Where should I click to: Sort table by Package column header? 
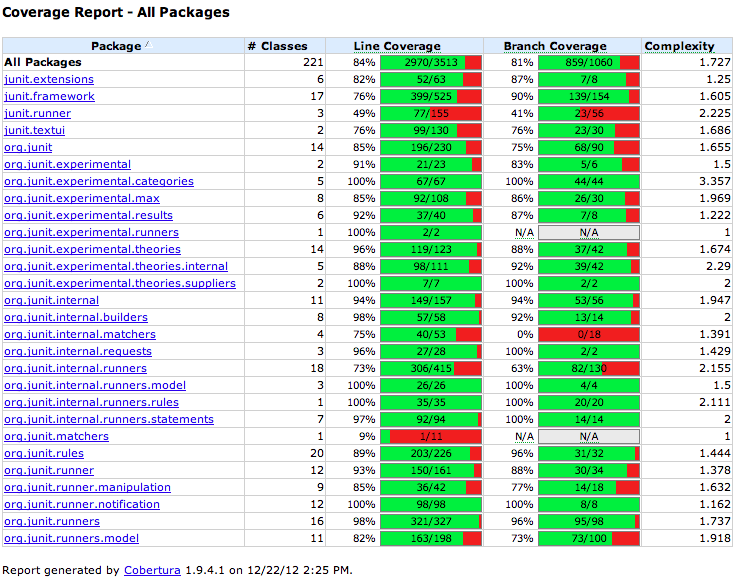coord(116,46)
